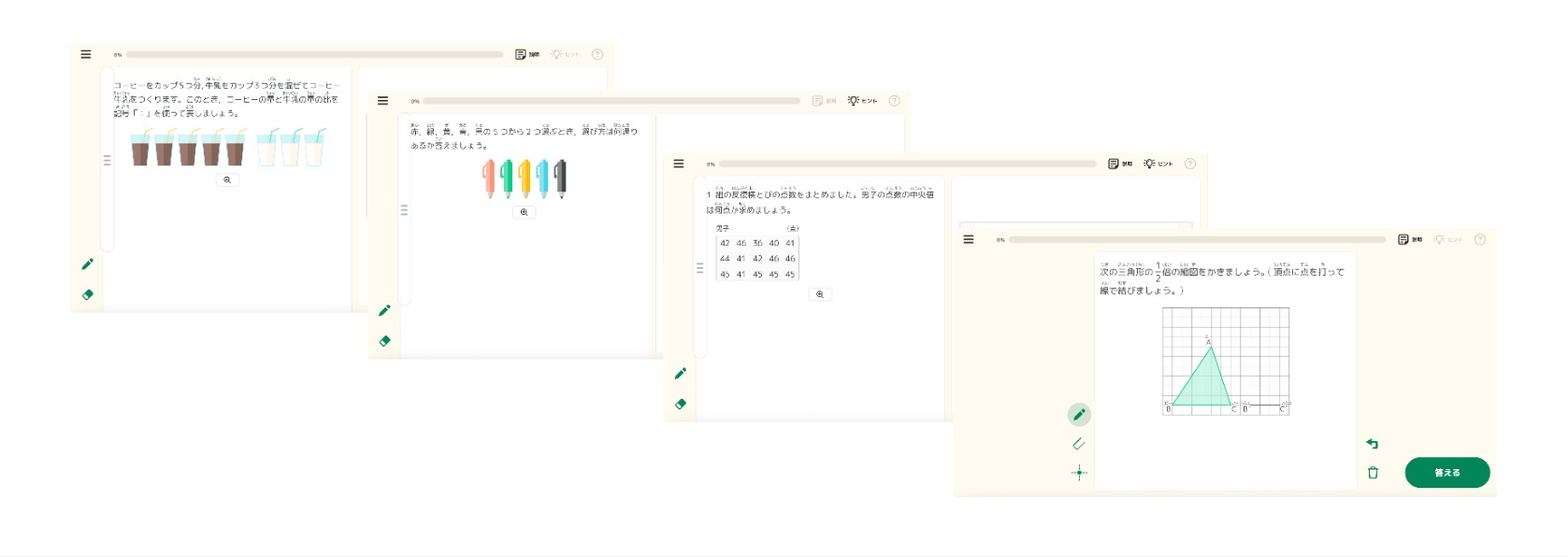Click the trash icon to clear the drawing
The height and width of the screenshot is (557, 1568).
point(1373,473)
